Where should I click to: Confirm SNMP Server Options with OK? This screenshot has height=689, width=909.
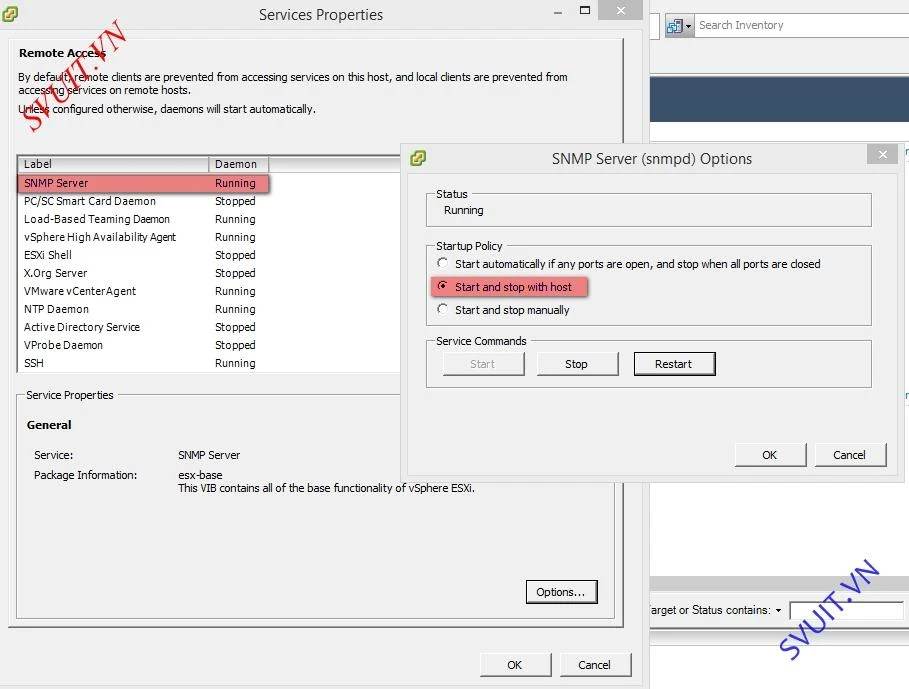coord(770,455)
